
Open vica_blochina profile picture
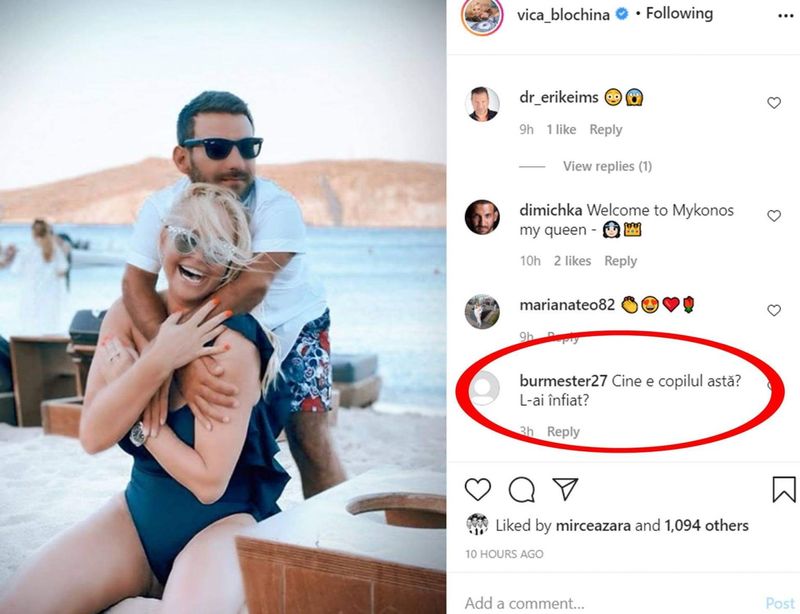click(x=482, y=15)
